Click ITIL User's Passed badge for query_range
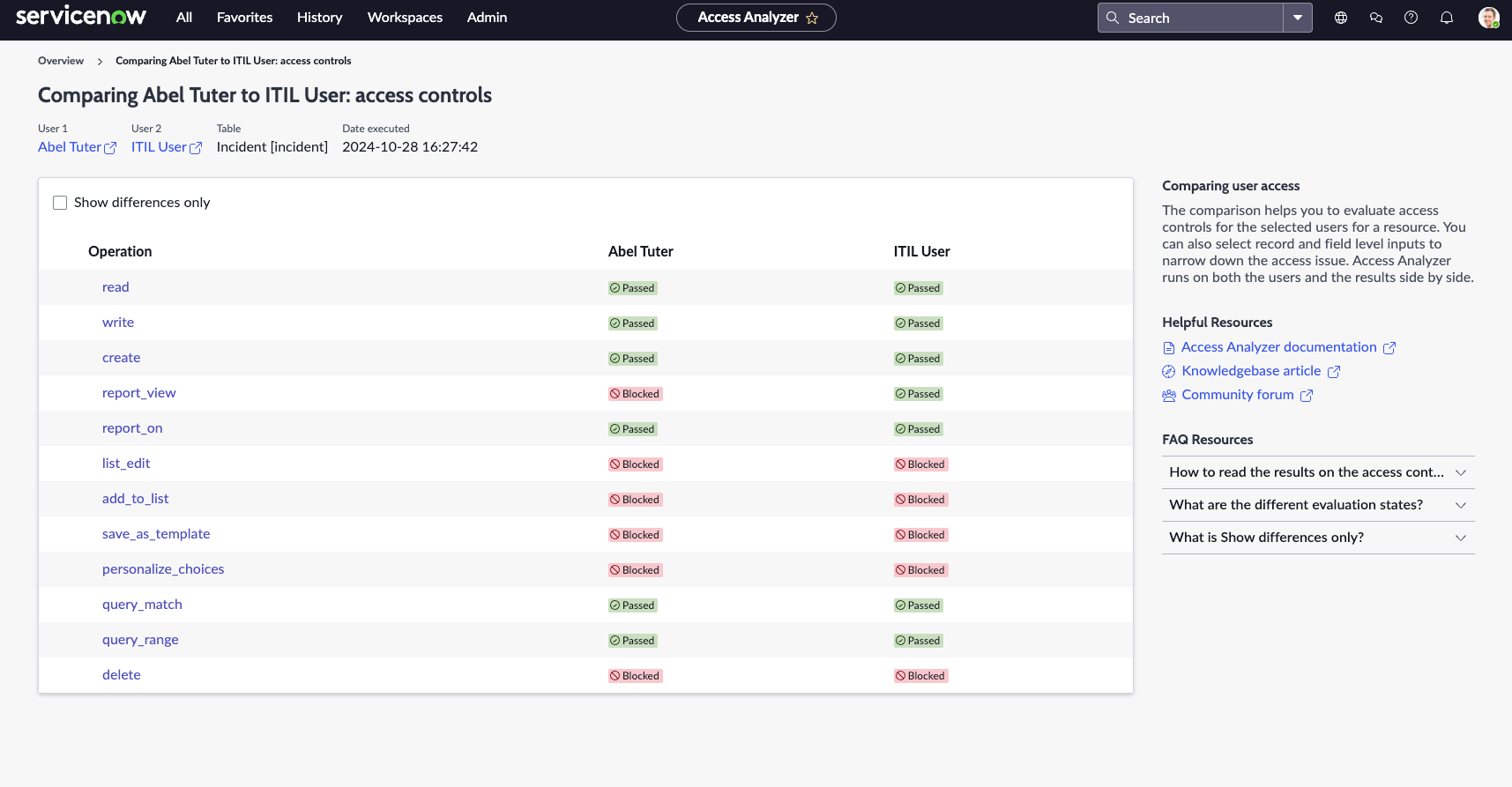The height and width of the screenshot is (787, 1512). coord(918,641)
